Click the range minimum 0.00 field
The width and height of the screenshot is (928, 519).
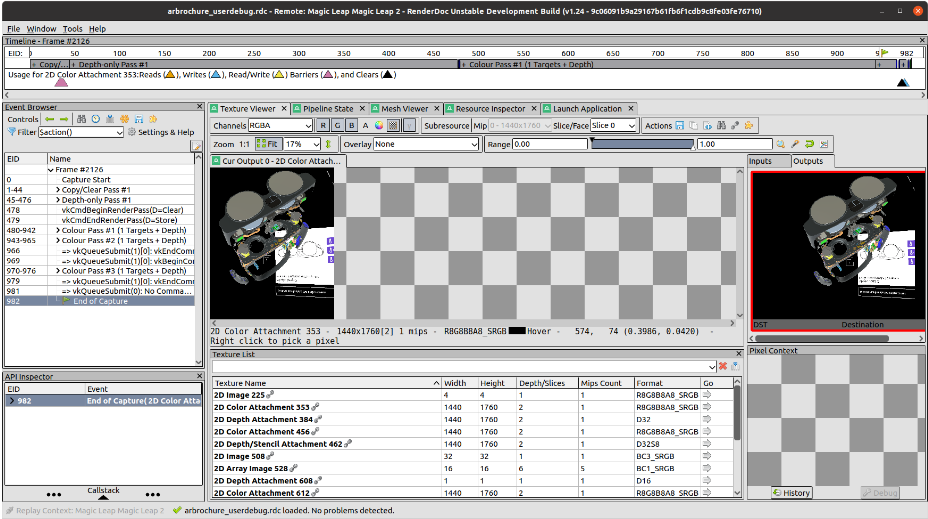[x=550, y=144]
